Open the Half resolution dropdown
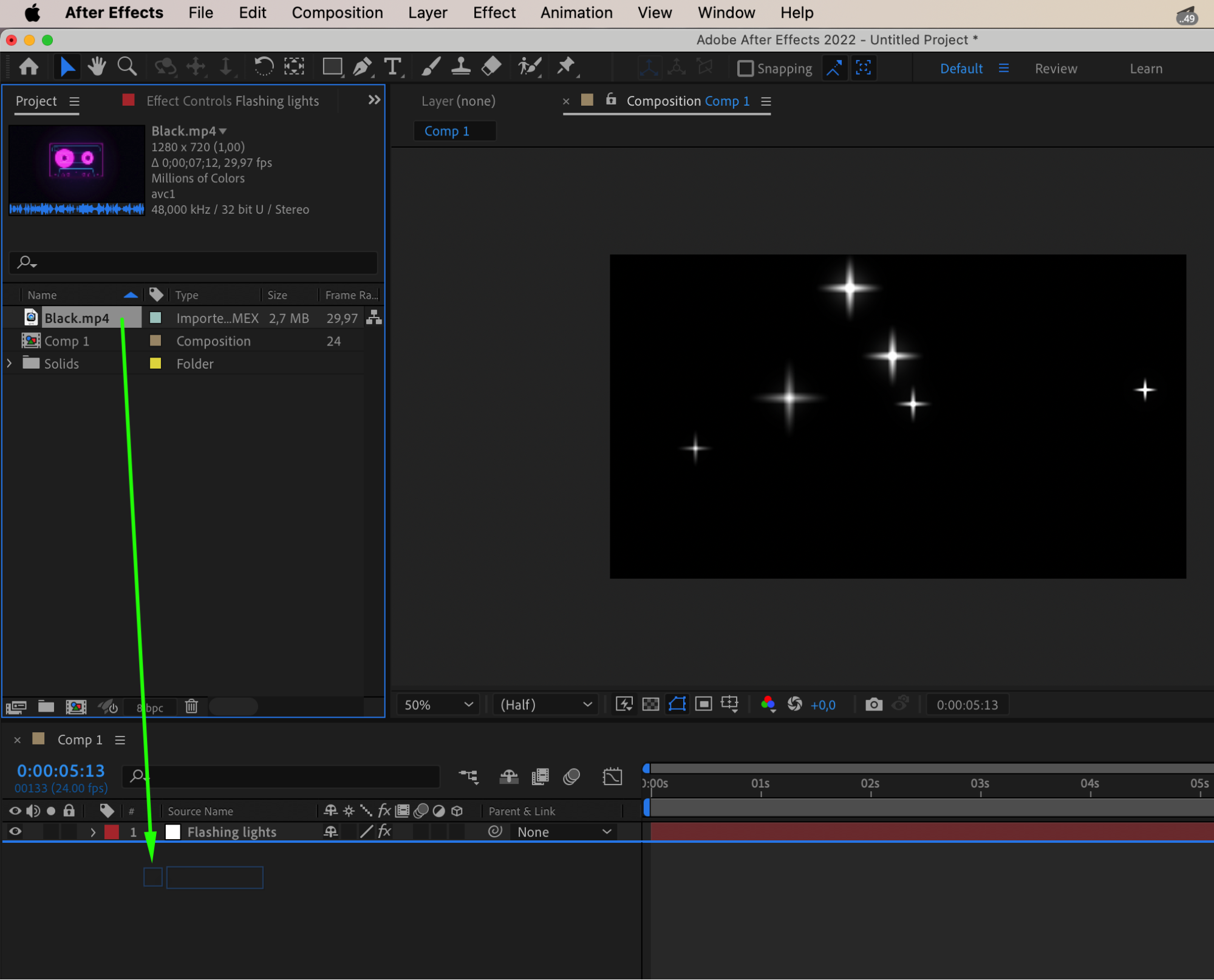Image resolution: width=1214 pixels, height=980 pixels. [545, 704]
